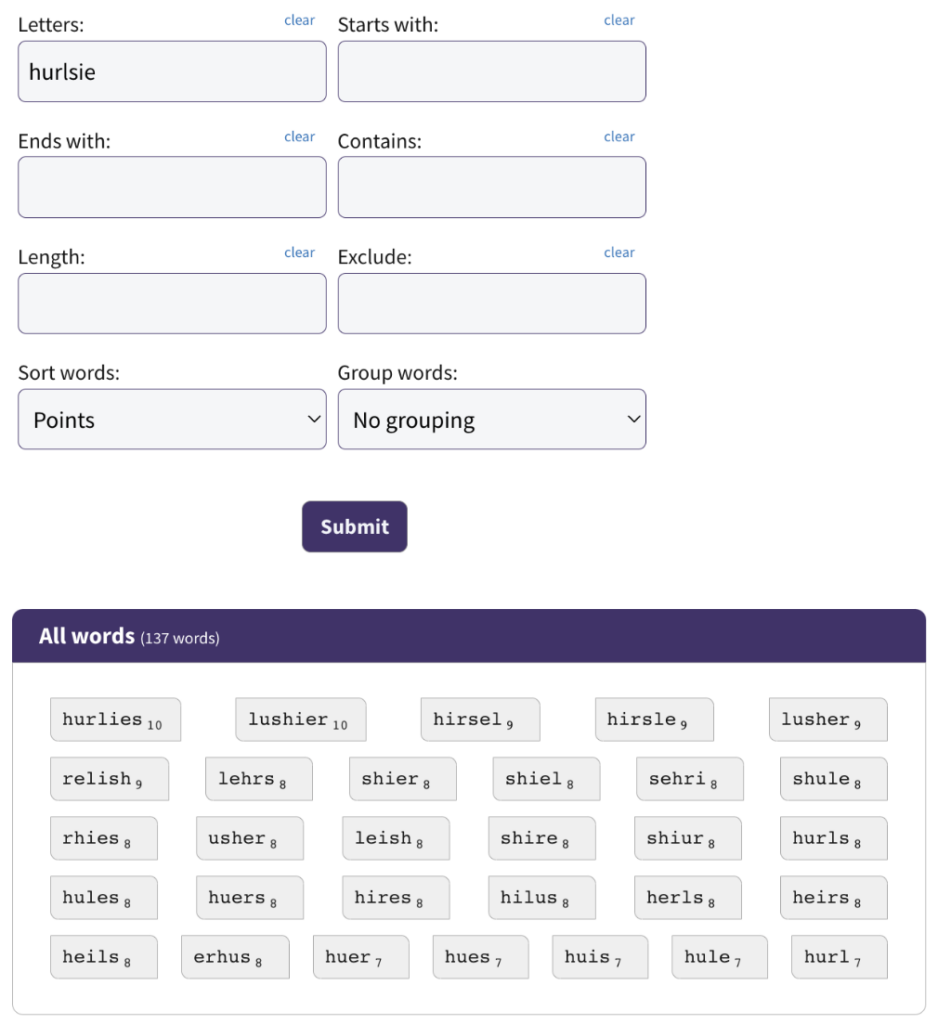This screenshot has width=951, height=1024.
Task: Clear the Length field
Action: [x=299, y=252]
